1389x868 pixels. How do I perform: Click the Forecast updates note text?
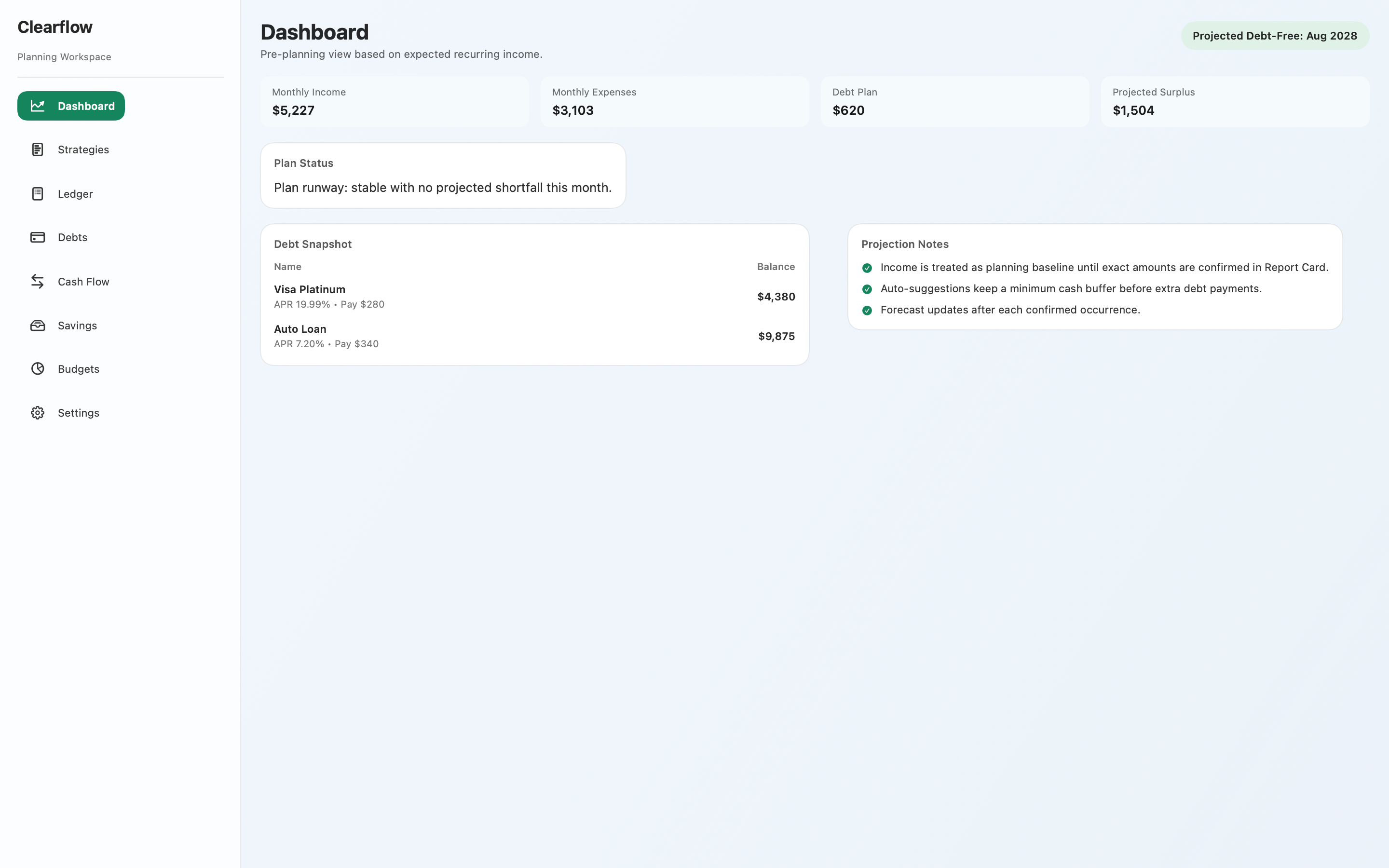[x=1010, y=310]
